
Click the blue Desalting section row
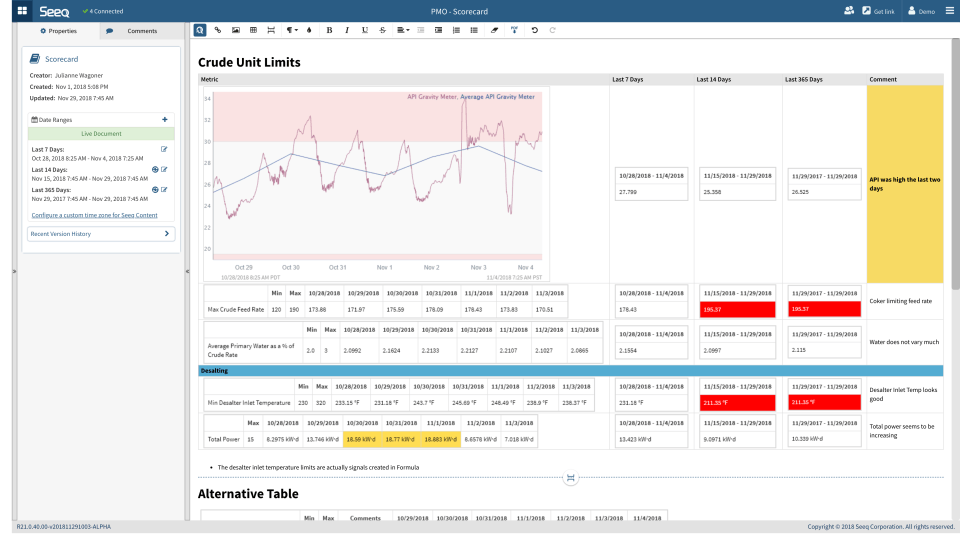571,371
